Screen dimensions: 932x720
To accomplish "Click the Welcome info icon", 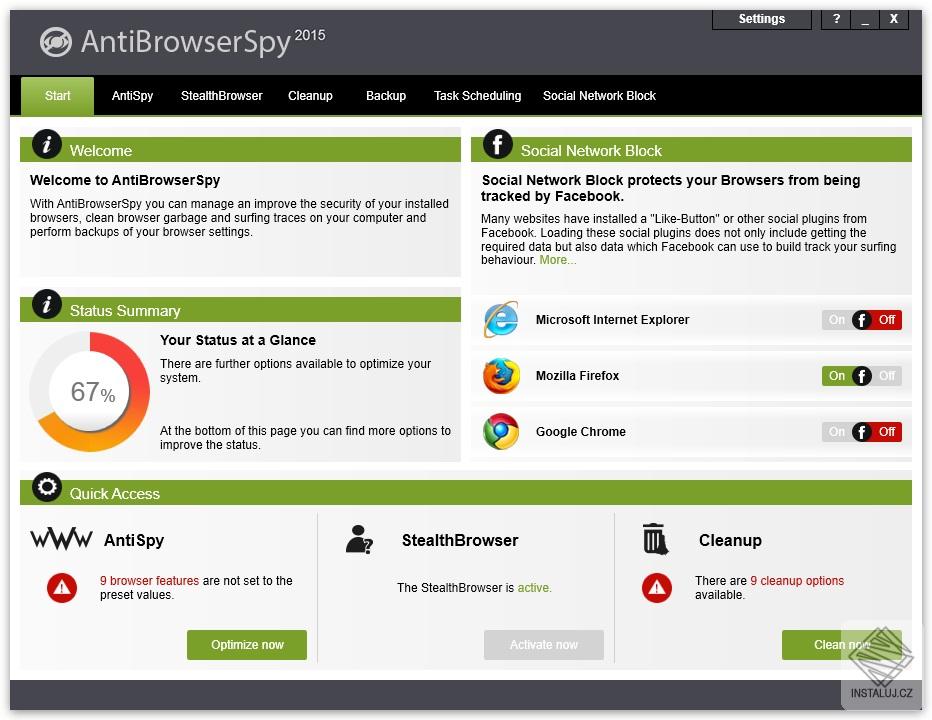I will coord(47,144).
